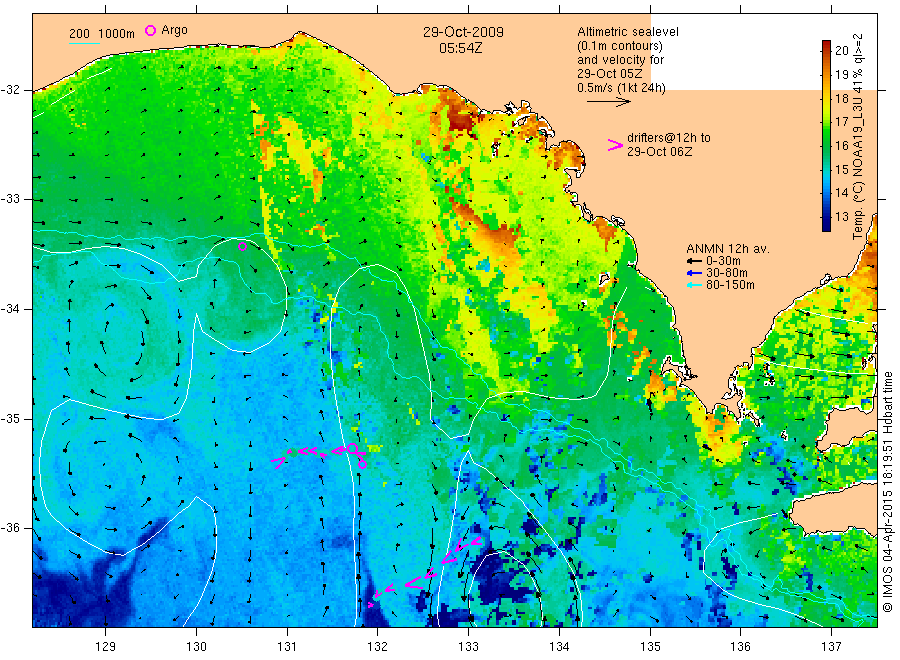Click the blue 30-80m ANMN arrow
900x660 pixels.
(x=695, y=273)
